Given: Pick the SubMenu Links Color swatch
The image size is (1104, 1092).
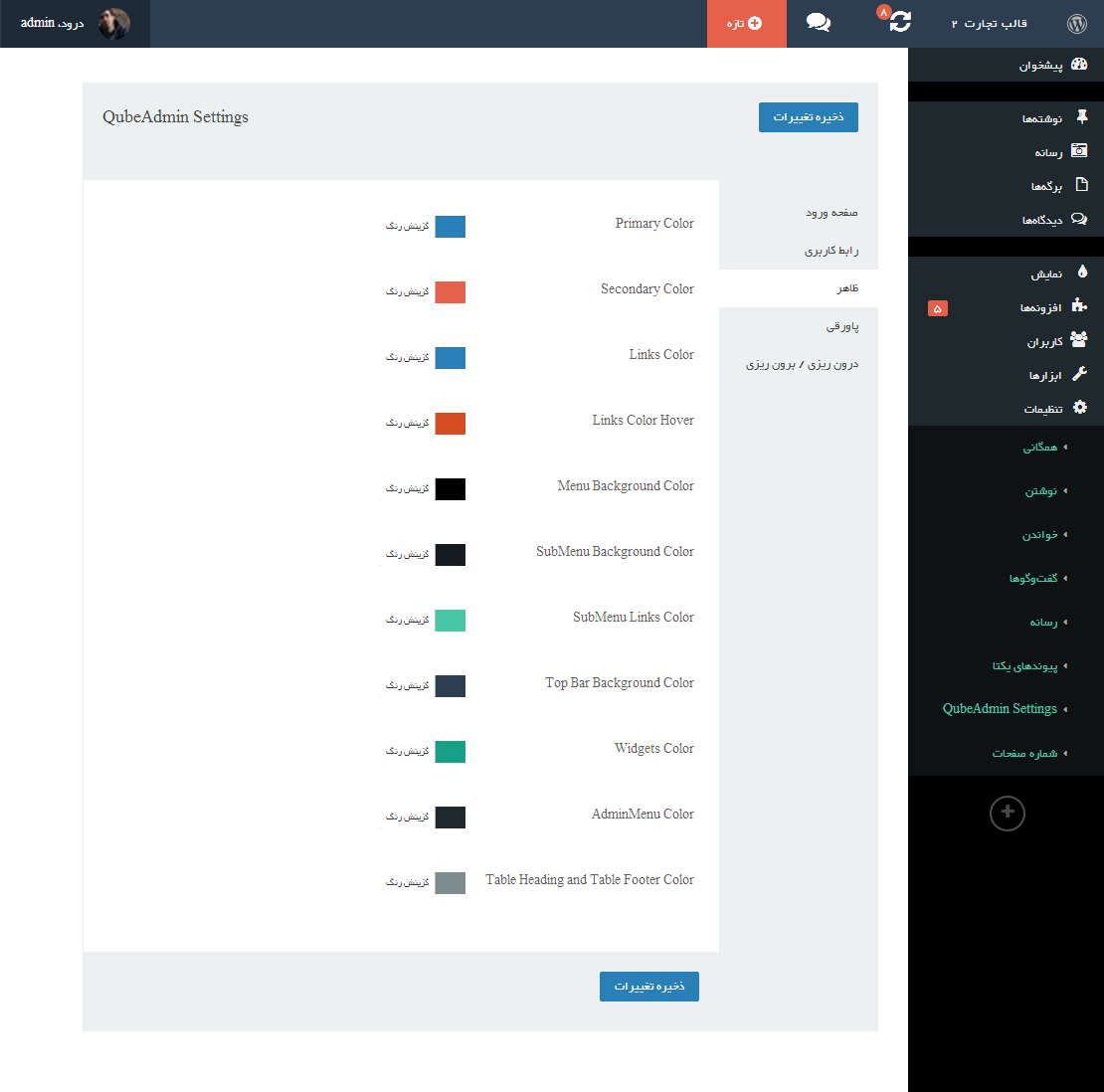Looking at the screenshot, I should click(450, 621).
